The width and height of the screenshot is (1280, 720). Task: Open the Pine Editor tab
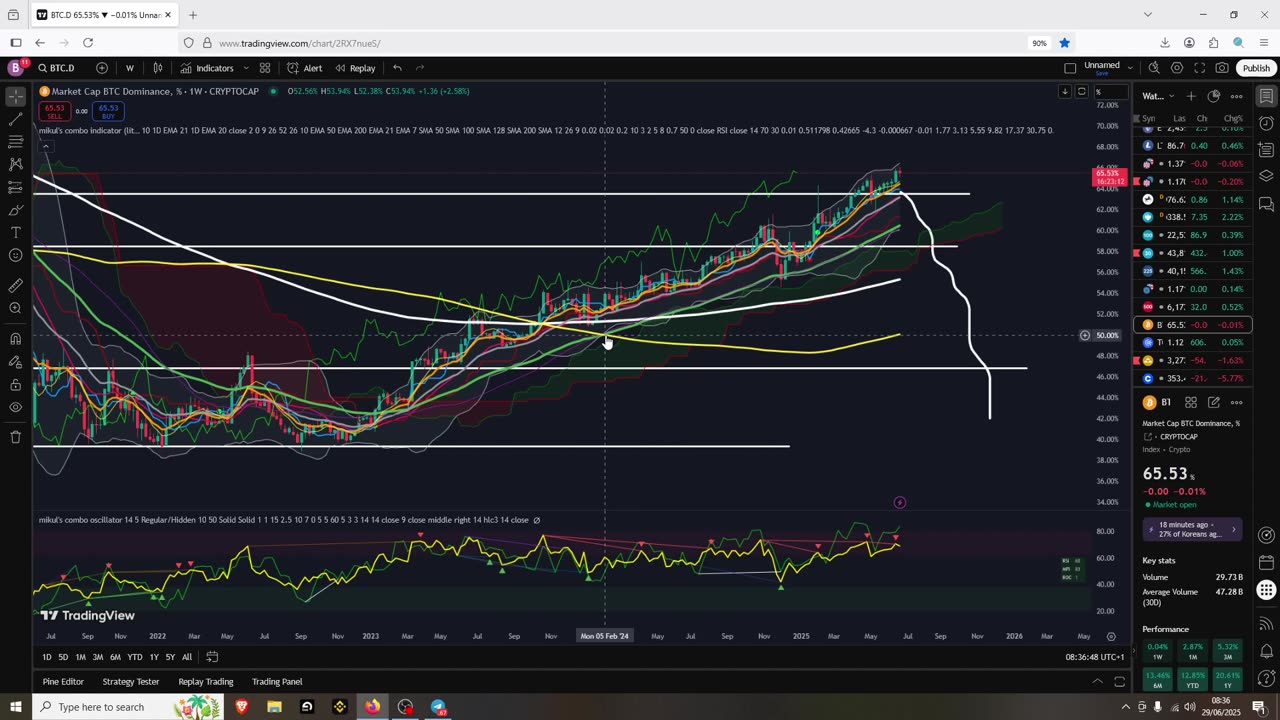(63, 682)
